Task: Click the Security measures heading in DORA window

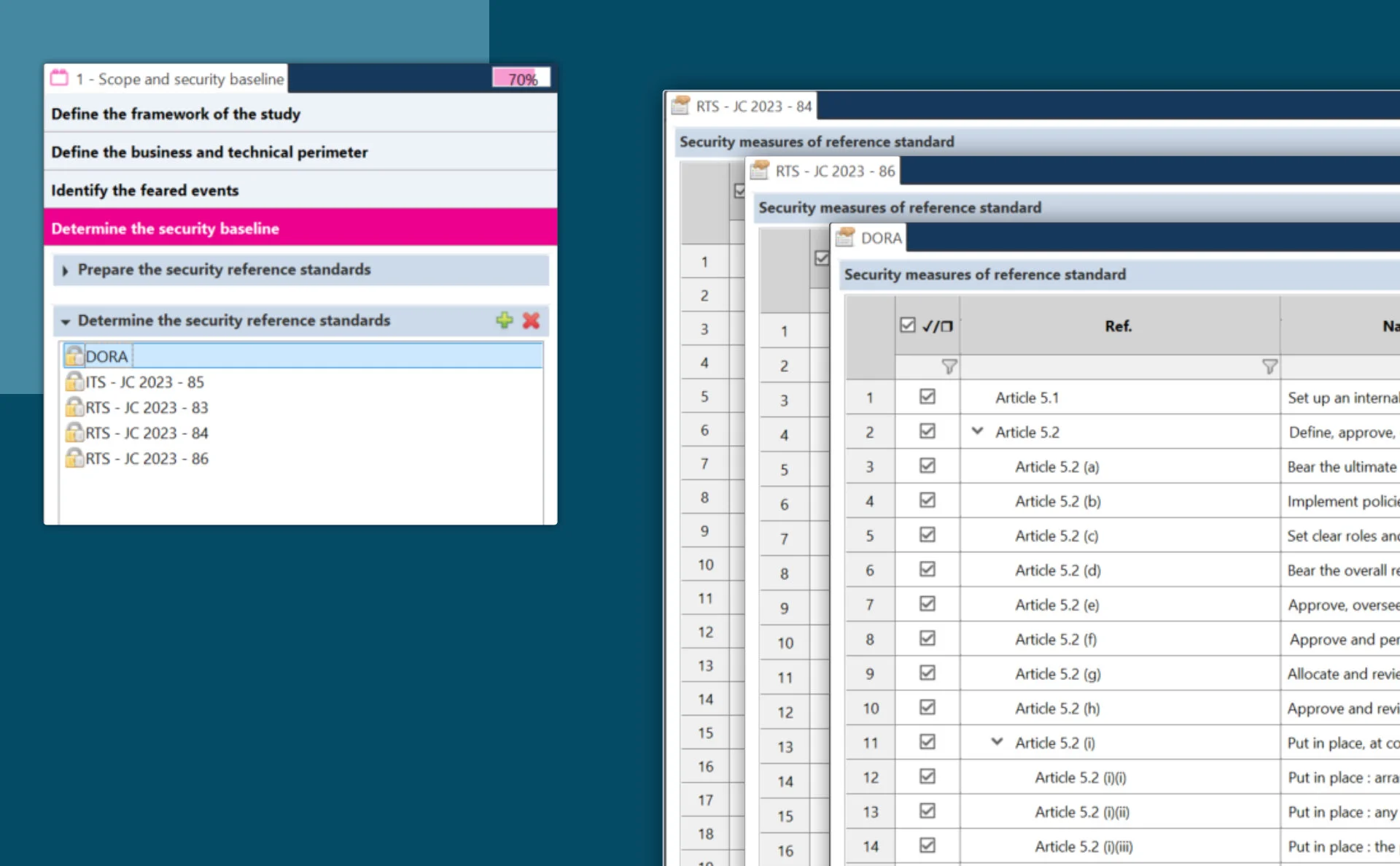Action: point(984,274)
